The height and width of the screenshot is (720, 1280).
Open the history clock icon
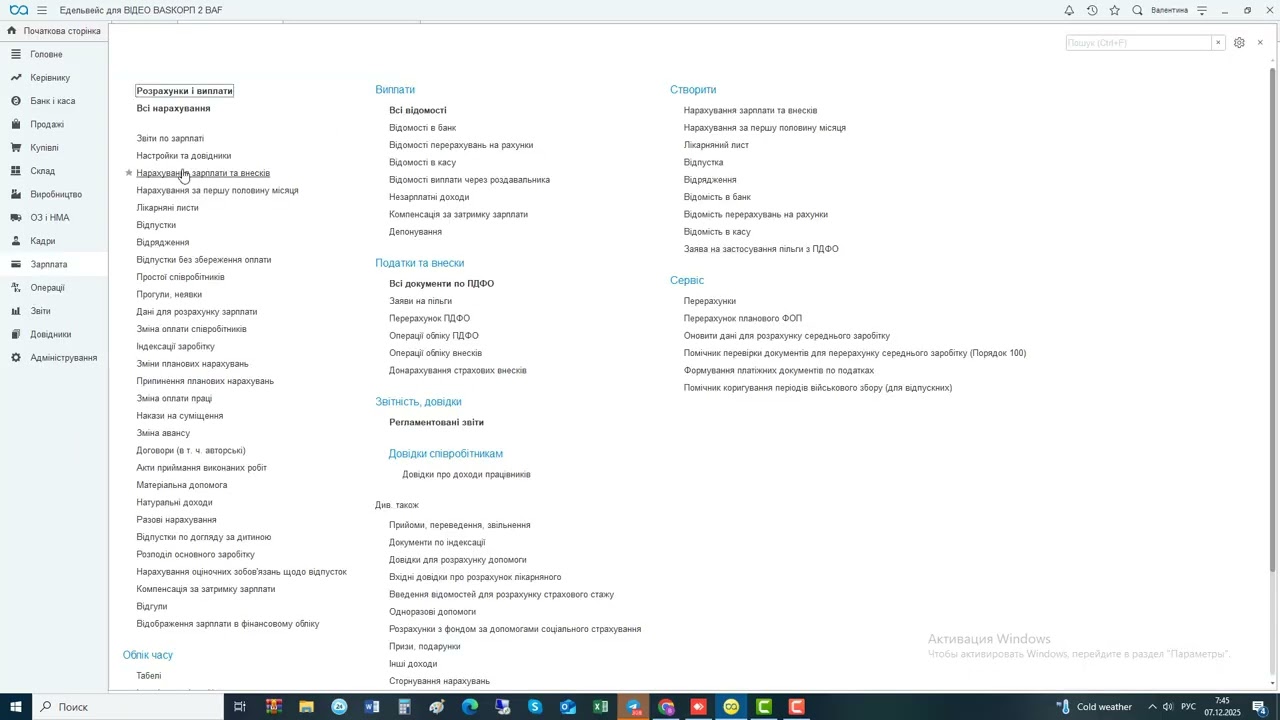click(1092, 10)
